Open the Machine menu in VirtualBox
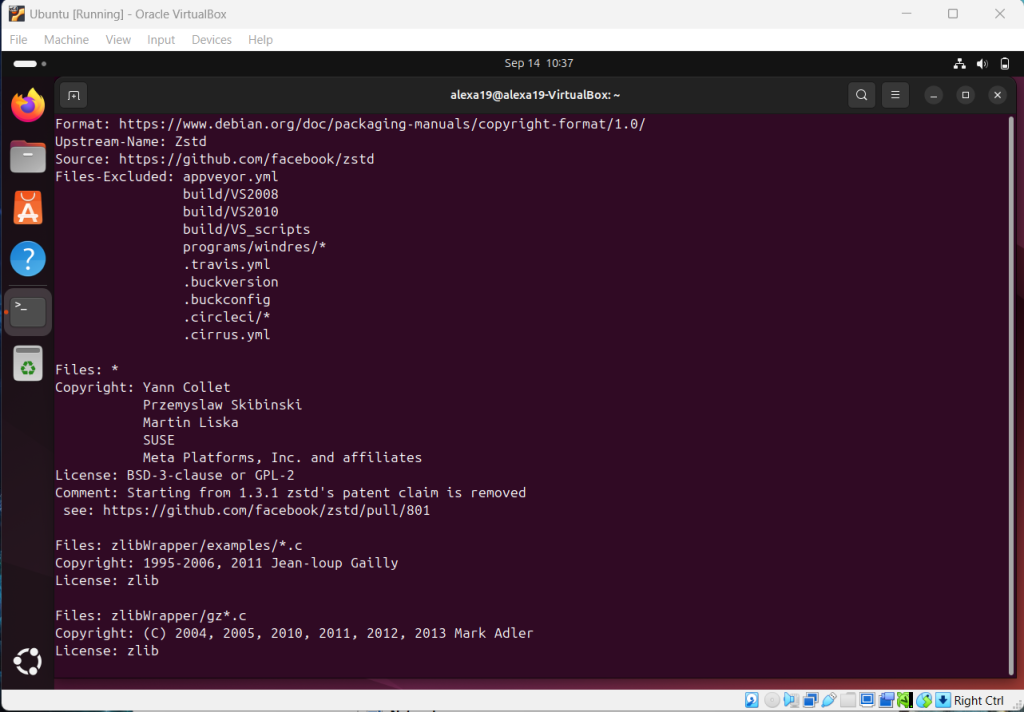Viewport: 1024px width, 712px height. (66, 40)
